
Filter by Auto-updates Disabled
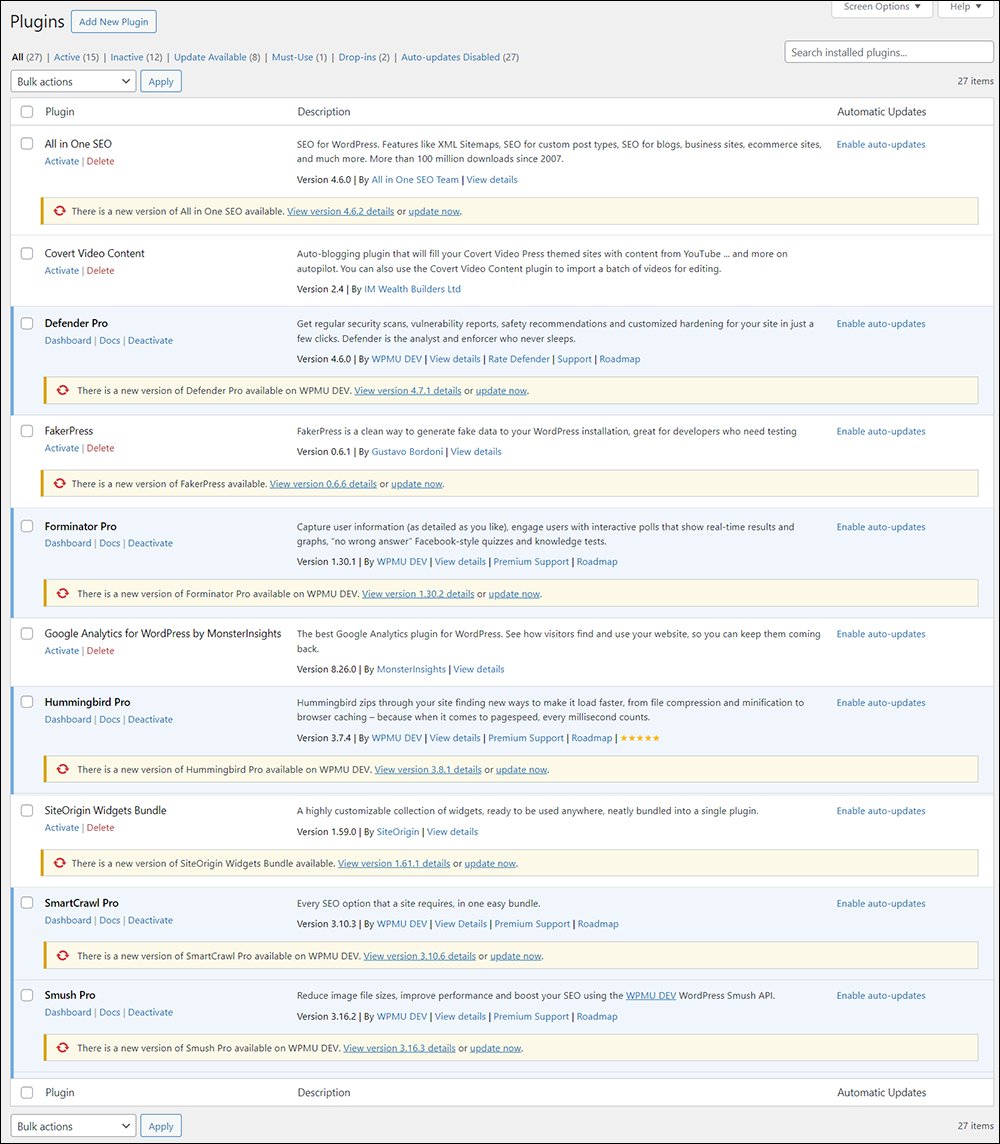[x=451, y=57]
